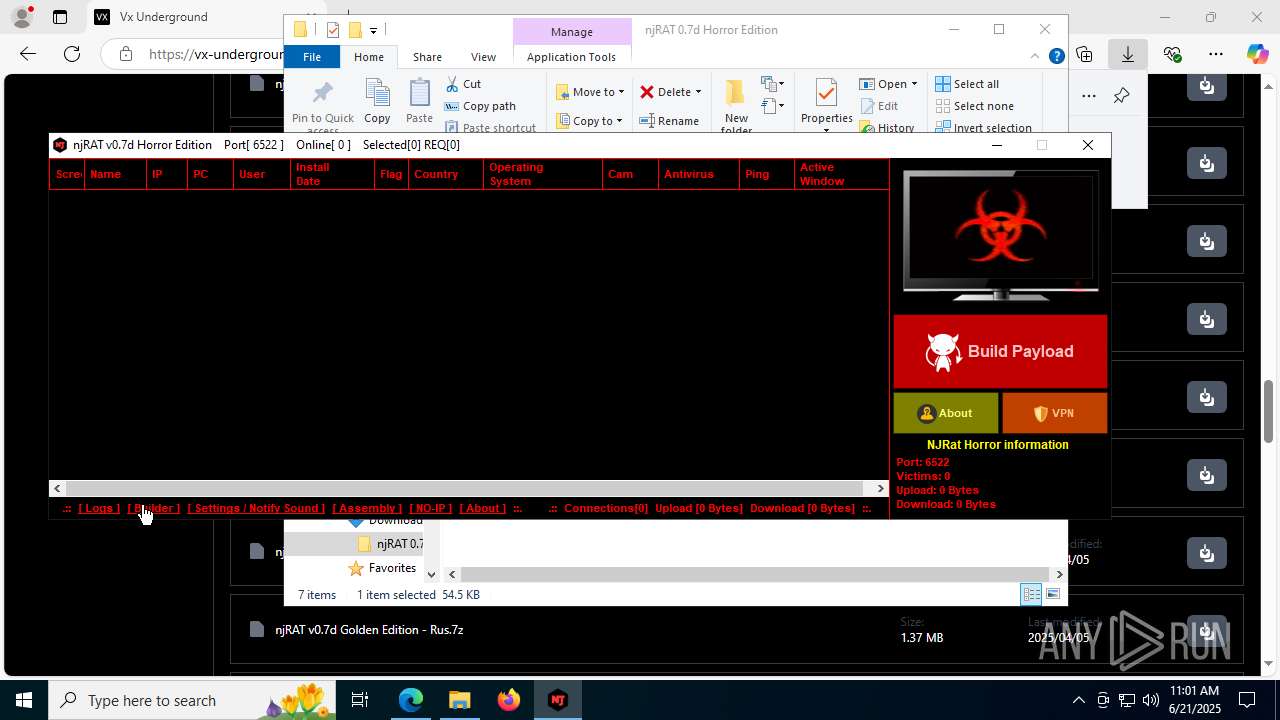Viewport: 1280px width, 720px height.
Task: Click the Windows Start button
Action: pyautogui.click(x=24, y=700)
